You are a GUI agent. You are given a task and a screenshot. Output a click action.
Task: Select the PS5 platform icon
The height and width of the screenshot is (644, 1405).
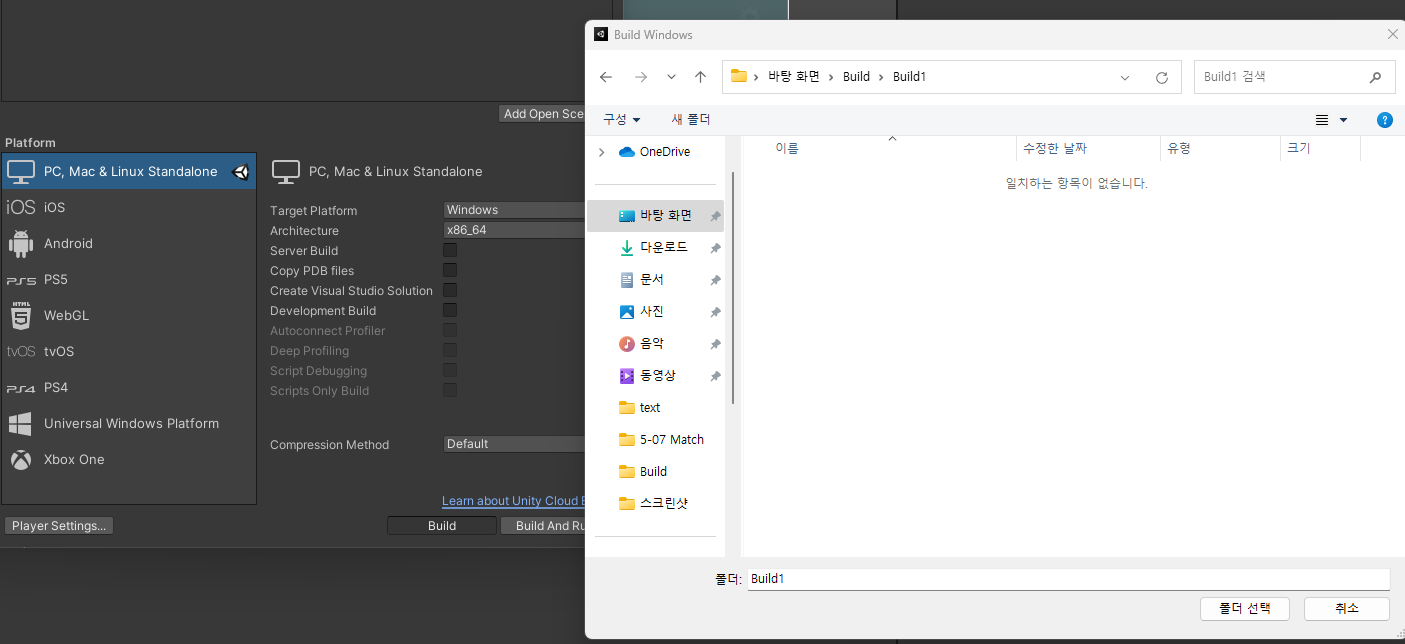[x=20, y=280]
